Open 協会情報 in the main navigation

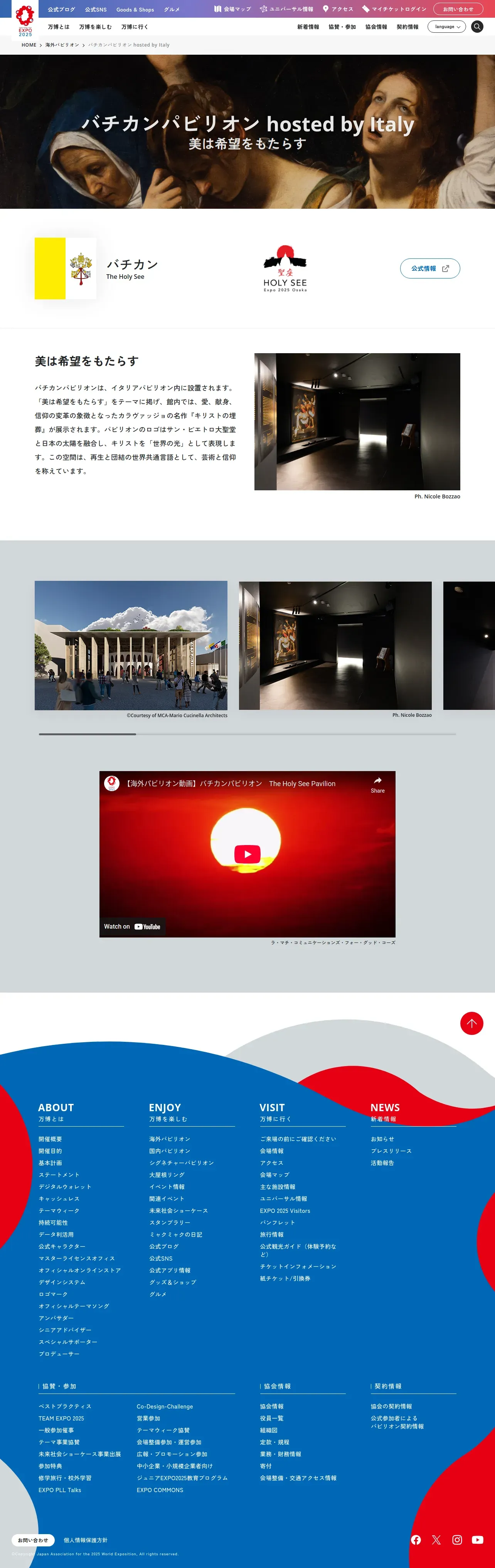click(376, 27)
